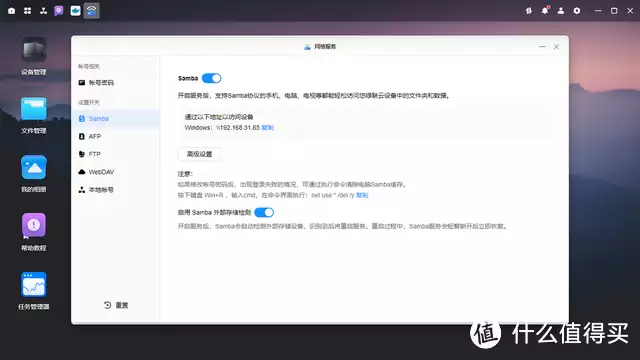
Task: Click the network topology icon in top bar
Action: pos(43,11)
